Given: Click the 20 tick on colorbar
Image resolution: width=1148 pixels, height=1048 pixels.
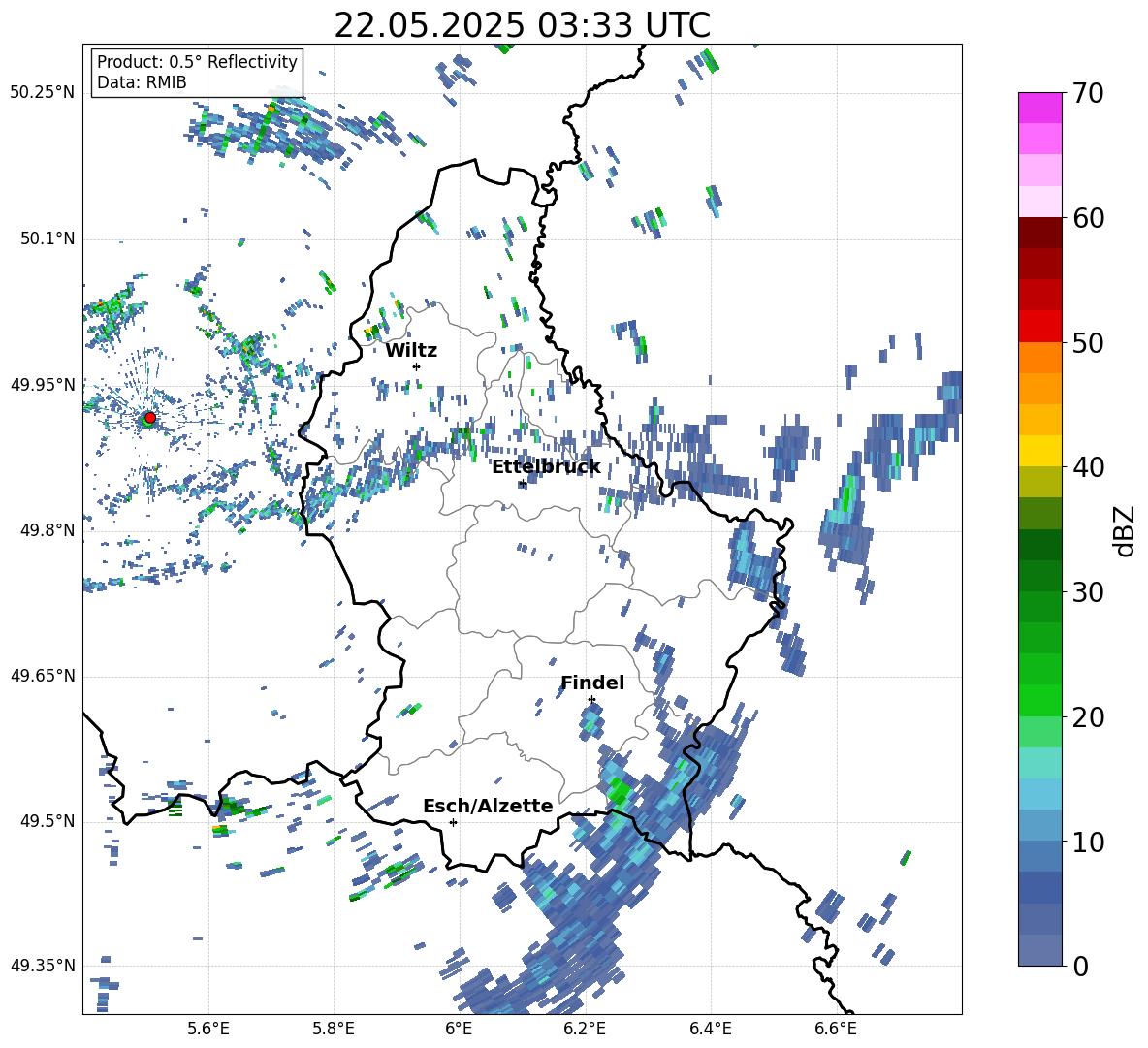Looking at the screenshot, I should [x=1088, y=717].
